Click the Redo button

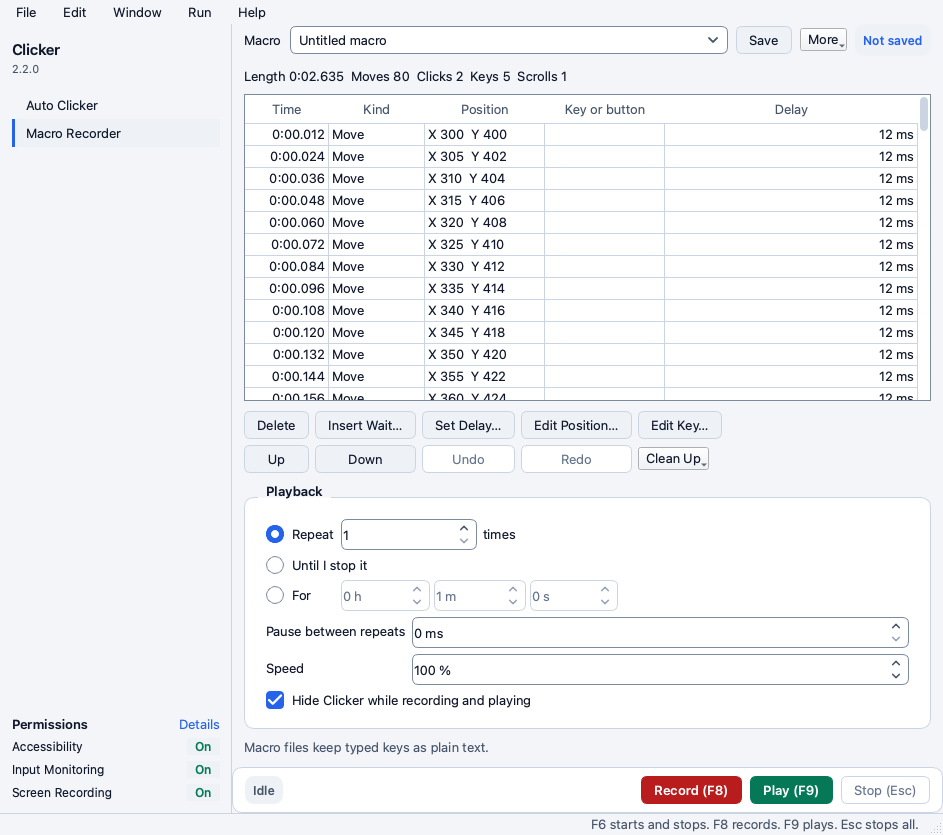(x=576, y=459)
